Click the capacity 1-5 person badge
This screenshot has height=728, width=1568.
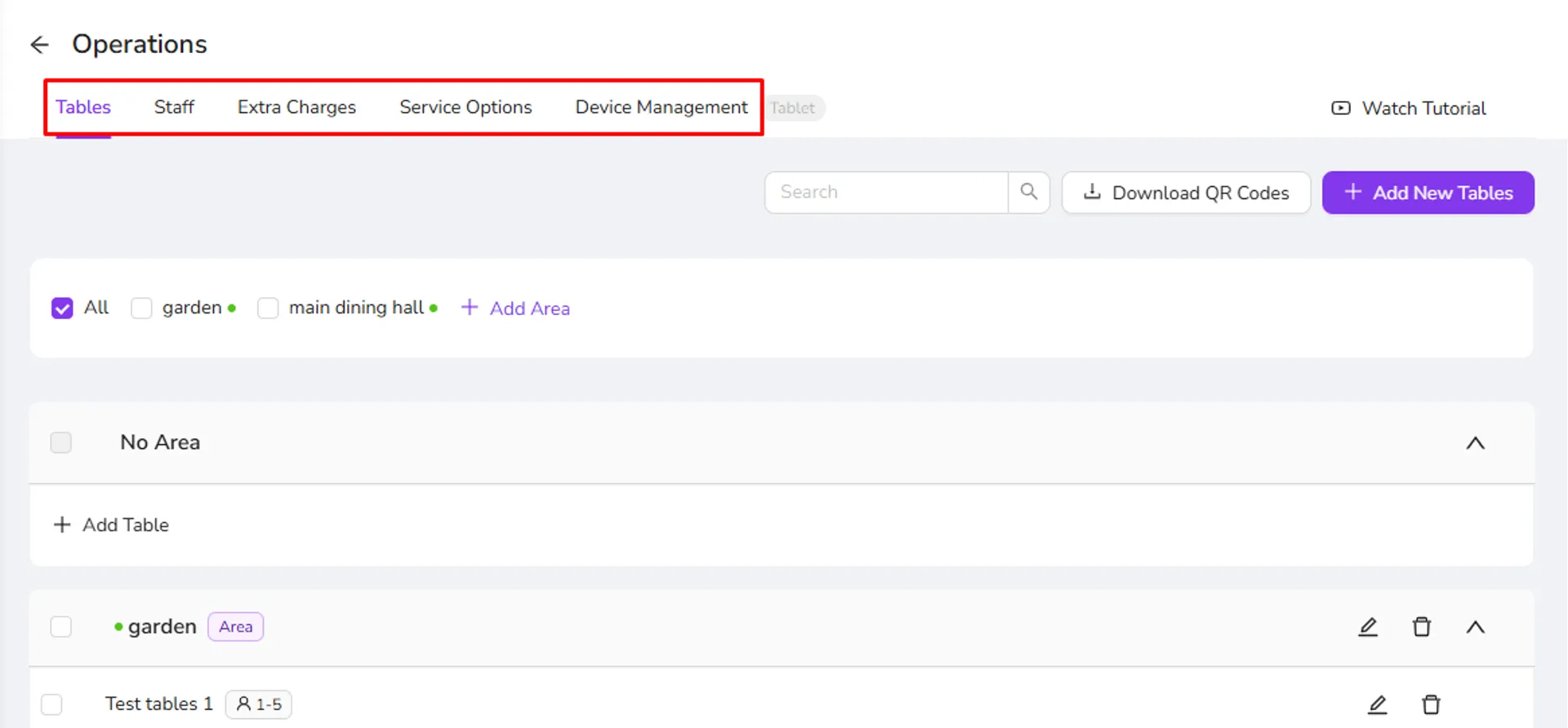coord(259,704)
